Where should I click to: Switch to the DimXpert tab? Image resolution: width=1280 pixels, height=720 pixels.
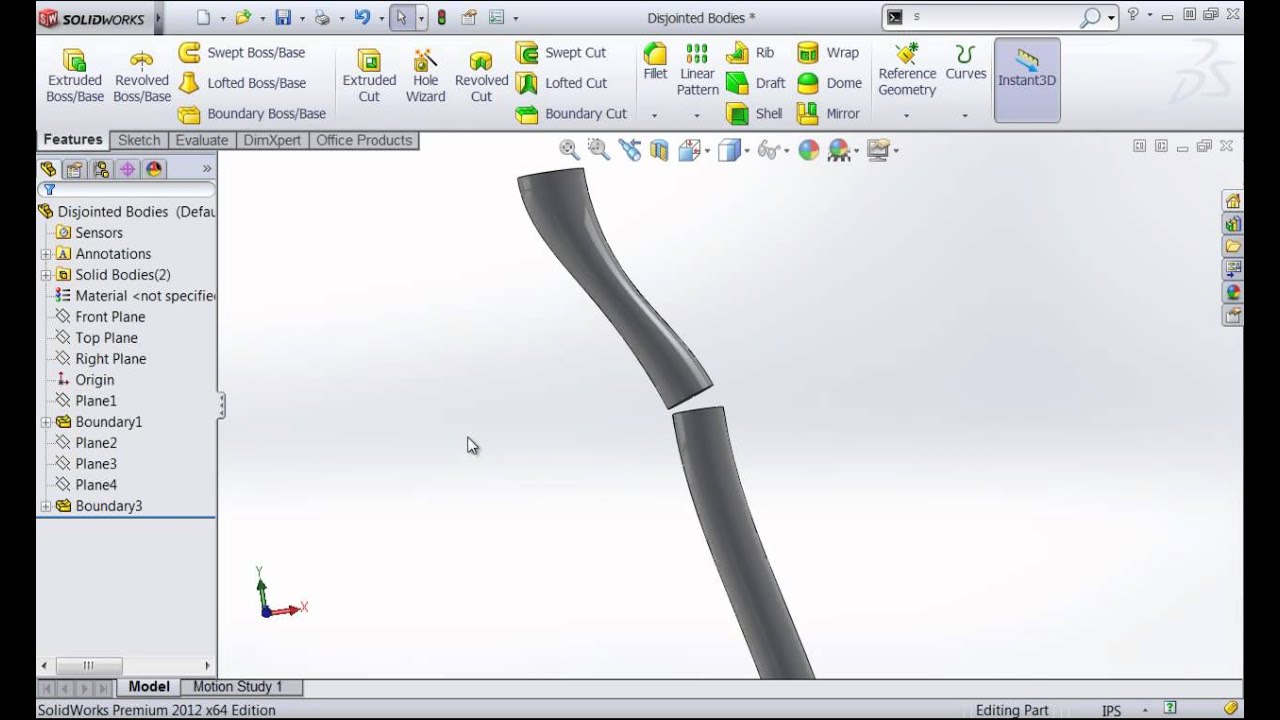click(272, 140)
